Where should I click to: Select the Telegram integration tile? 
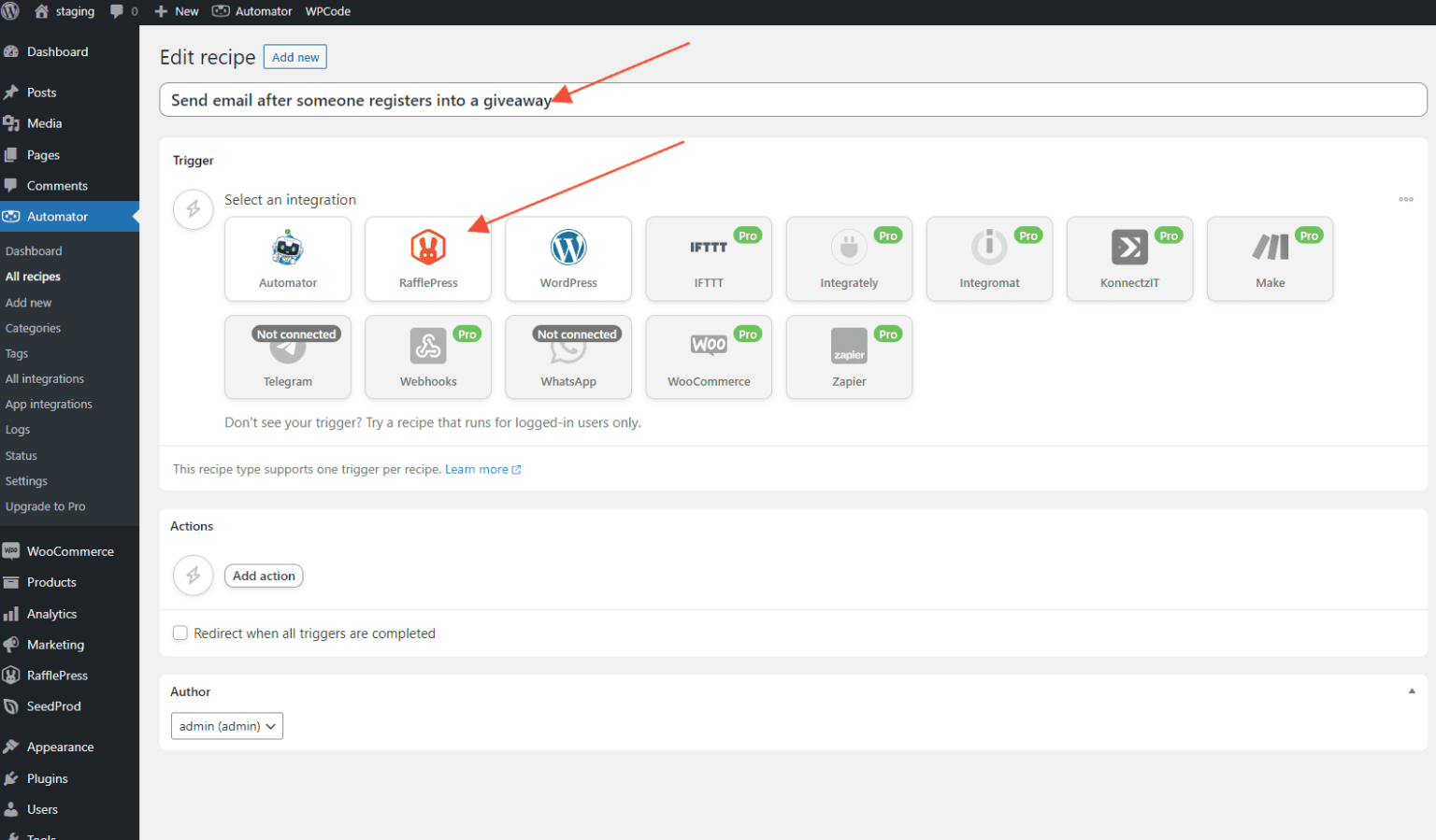tap(287, 357)
